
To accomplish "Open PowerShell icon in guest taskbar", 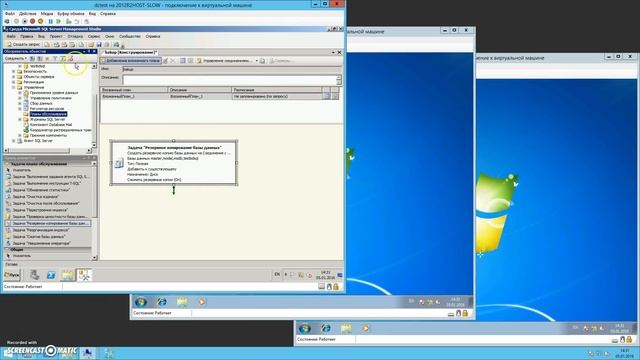I will (x=51, y=275).
